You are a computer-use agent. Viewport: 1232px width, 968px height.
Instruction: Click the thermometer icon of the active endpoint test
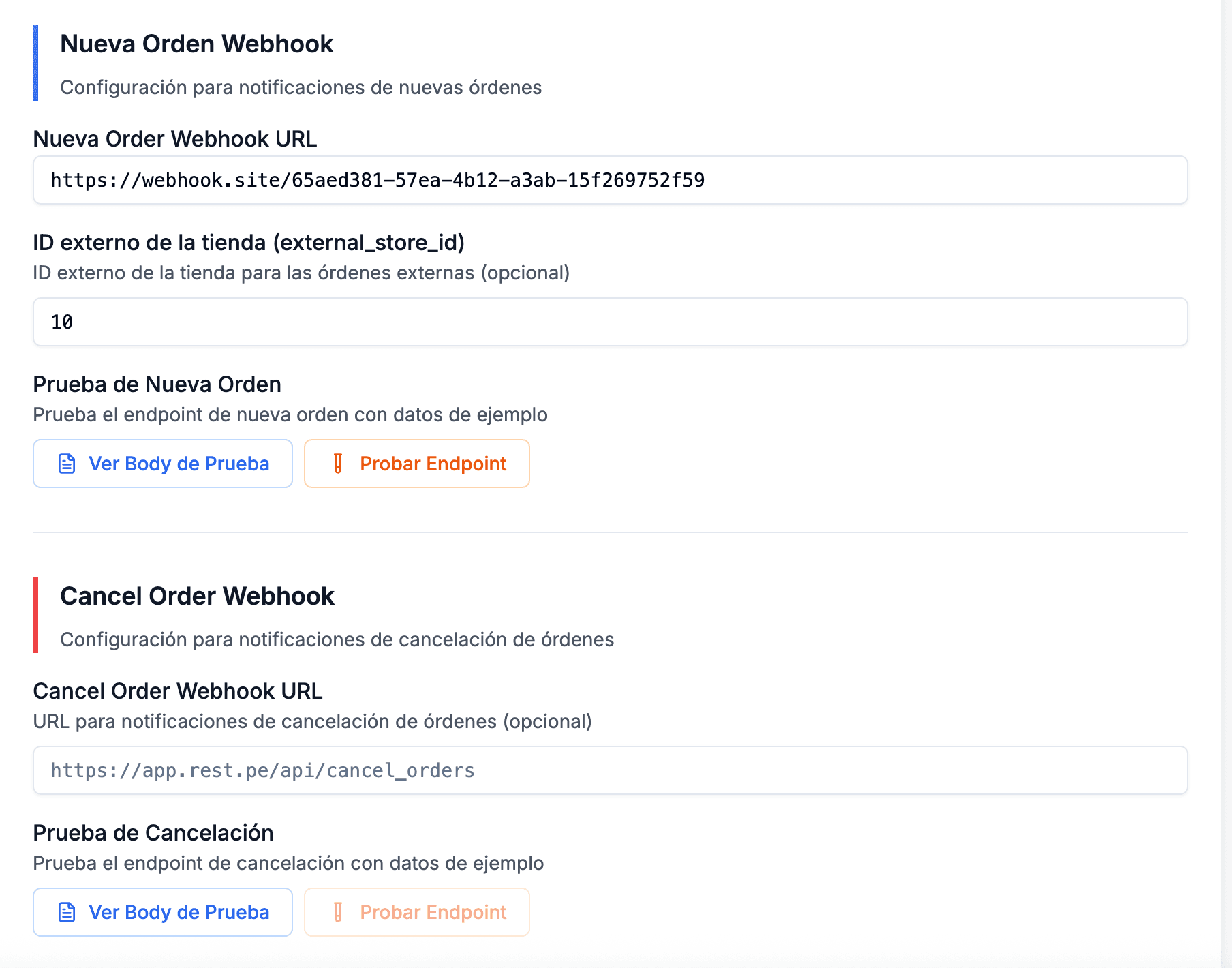click(x=339, y=464)
